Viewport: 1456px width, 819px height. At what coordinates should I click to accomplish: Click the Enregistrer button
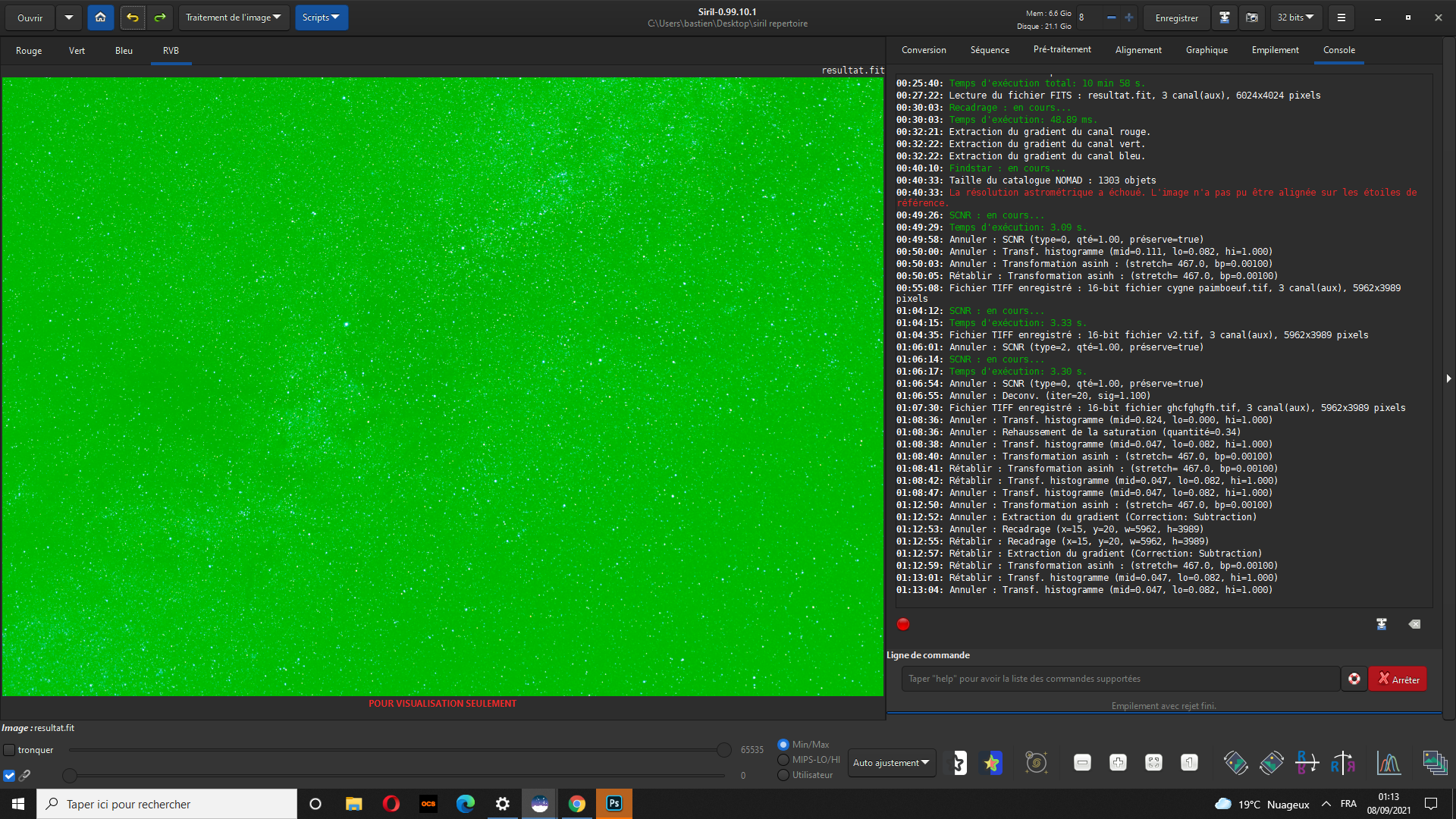[1176, 17]
